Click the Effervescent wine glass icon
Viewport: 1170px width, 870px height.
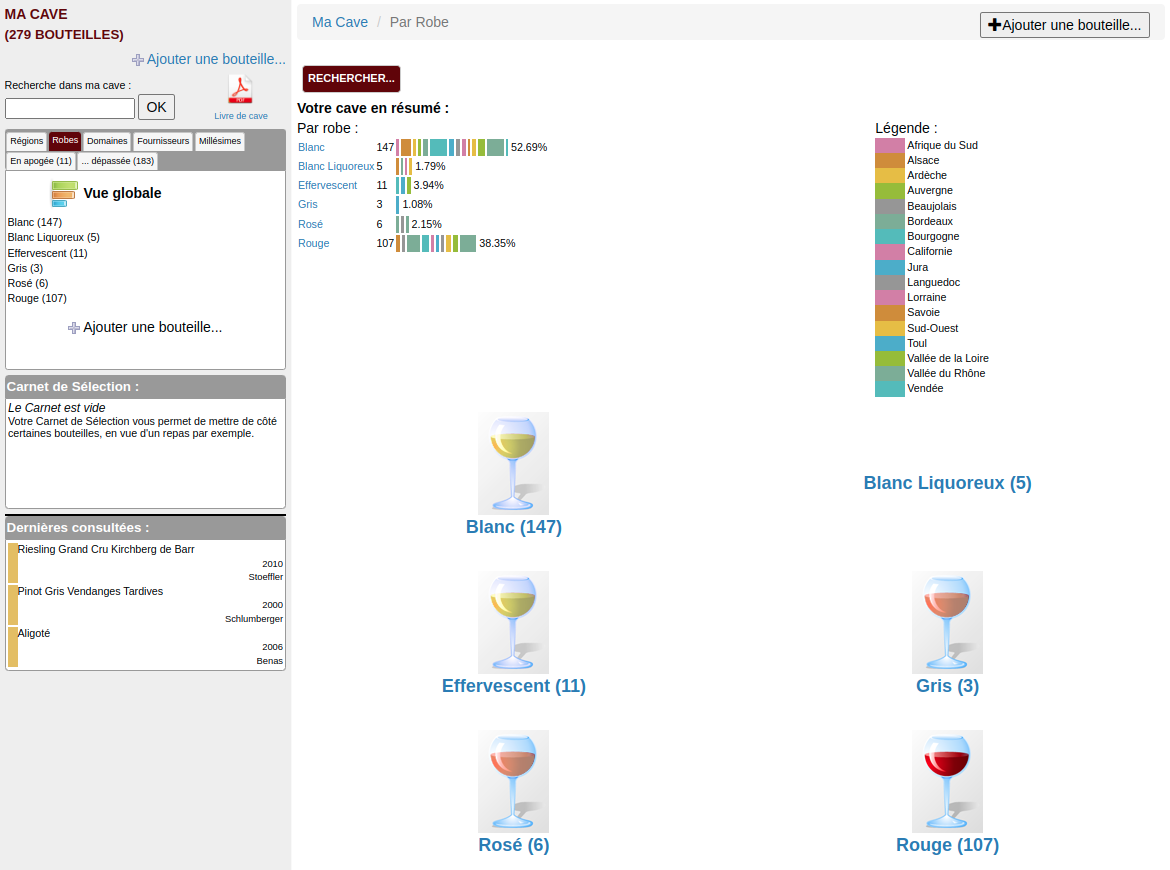[513, 622]
